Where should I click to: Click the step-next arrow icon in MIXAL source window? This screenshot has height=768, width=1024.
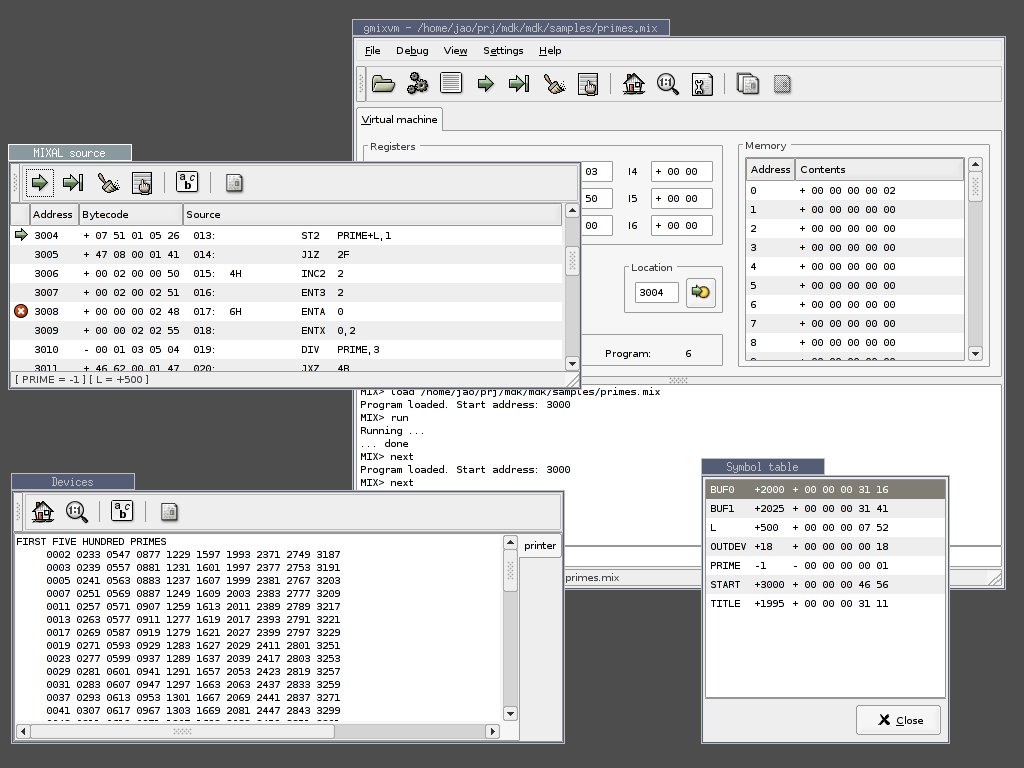click(73, 183)
